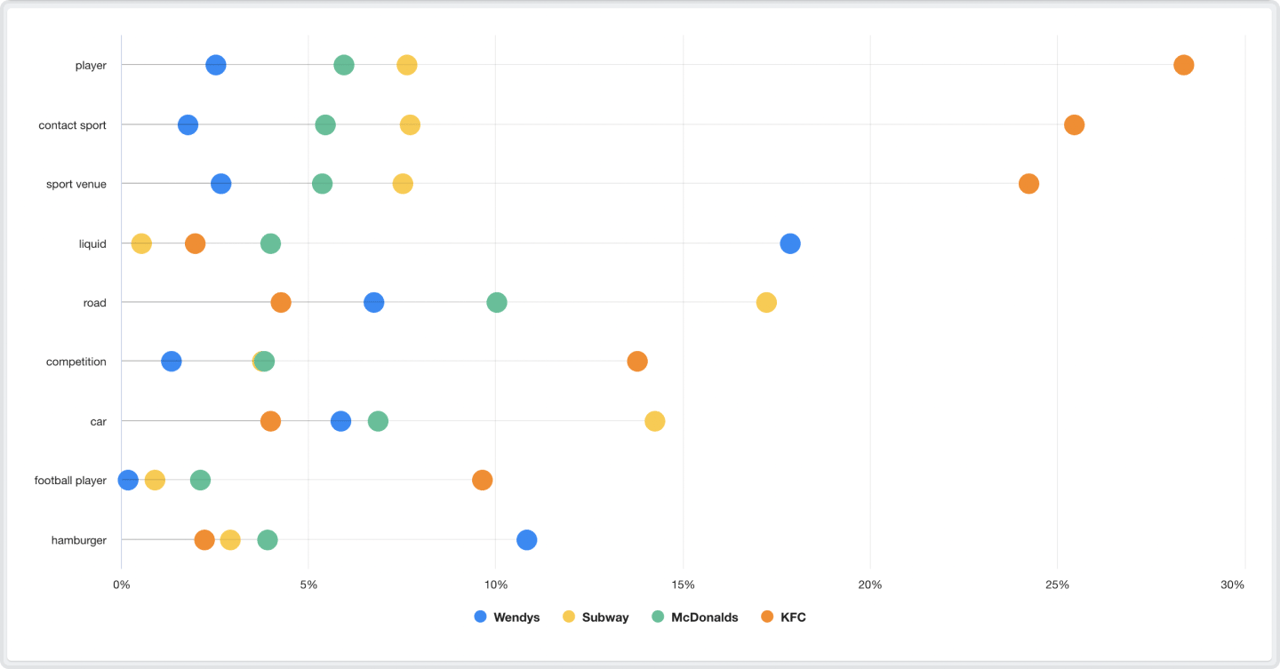
Task: Select McDonalds dot in the car row
Action: [x=378, y=421]
